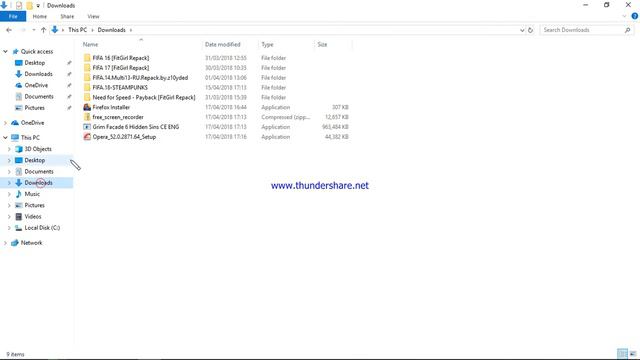640x360 pixels.
Task: Open the Share ribbon tab
Action: [67, 16]
